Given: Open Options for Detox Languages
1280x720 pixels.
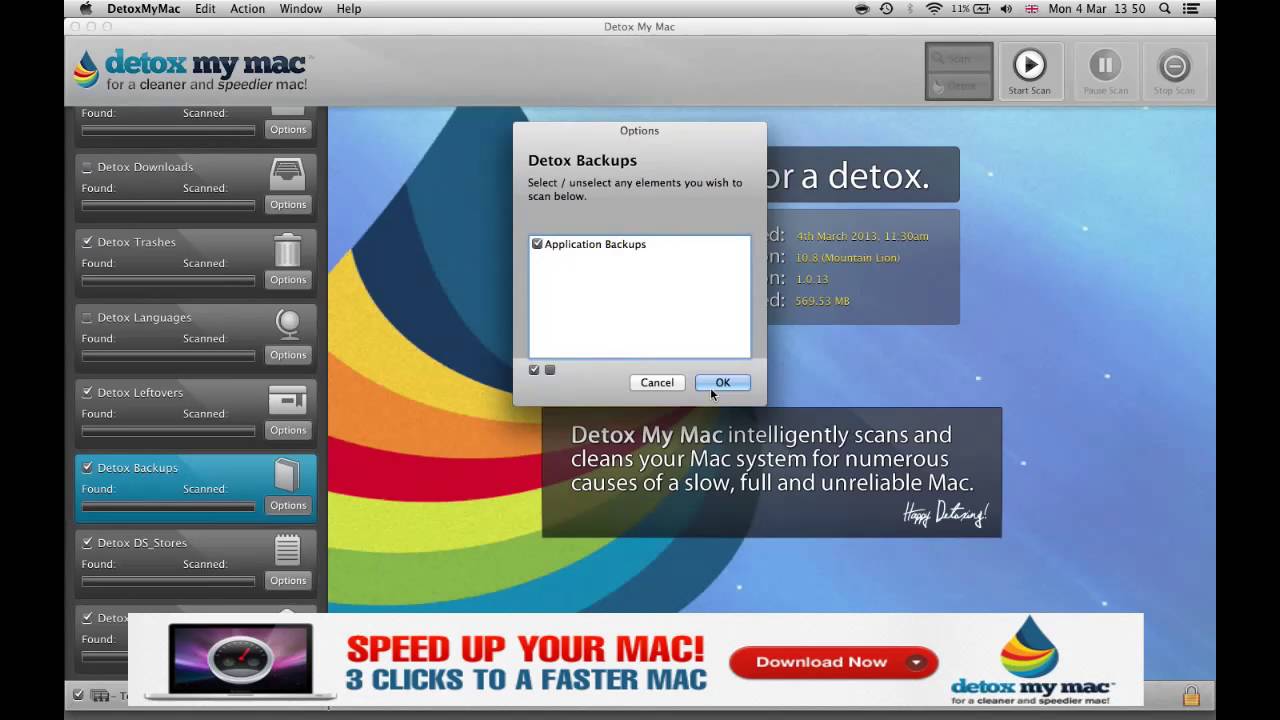Looking at the screenshot, I should pyautogui.click(x=288, y=355).
